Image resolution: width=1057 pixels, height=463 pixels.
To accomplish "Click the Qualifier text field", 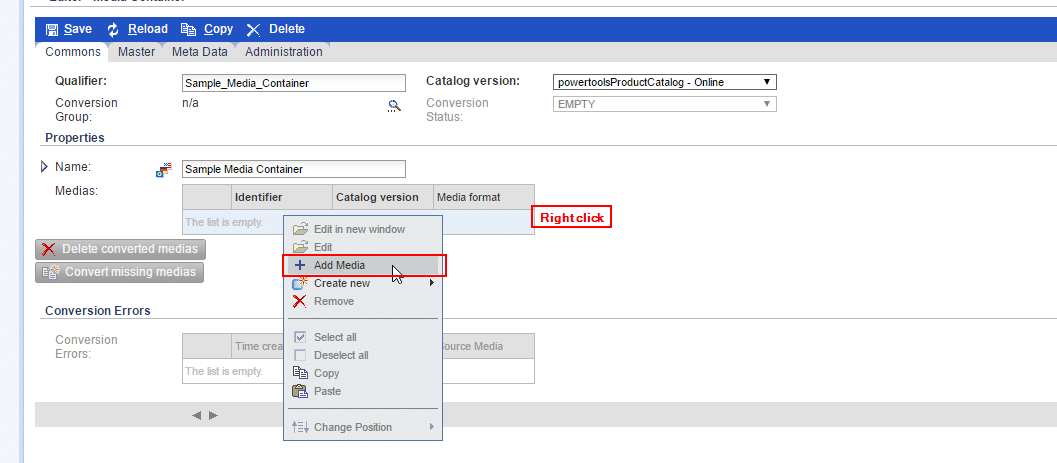I will click(294, 83).
